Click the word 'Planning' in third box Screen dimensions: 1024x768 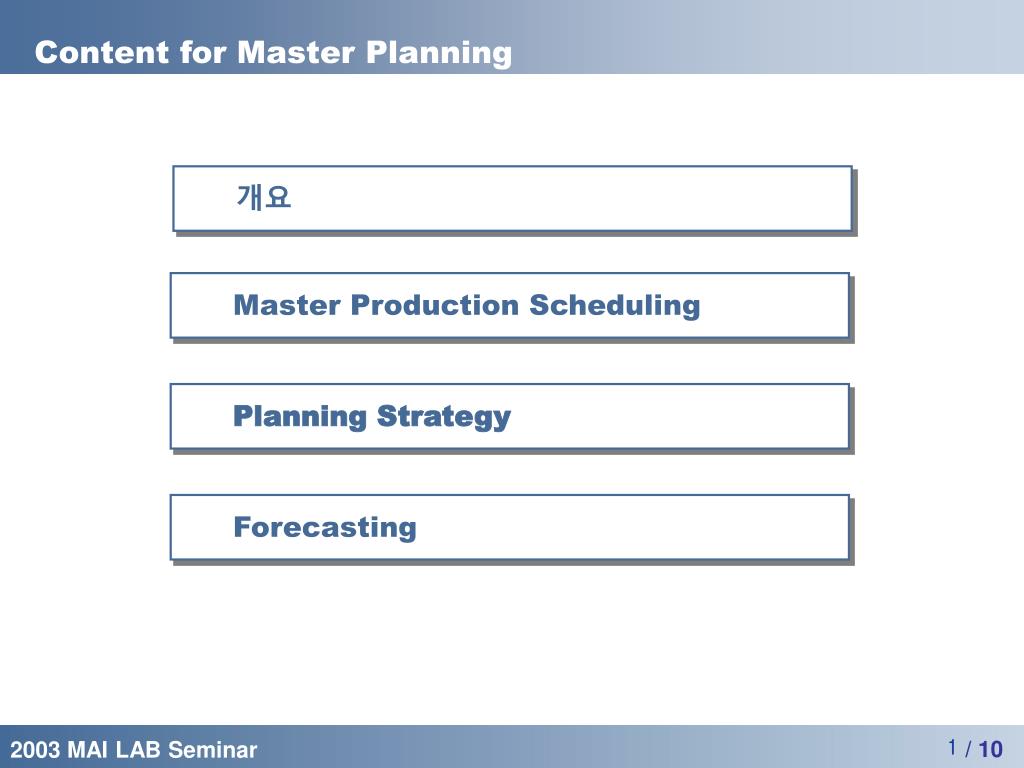300,417
